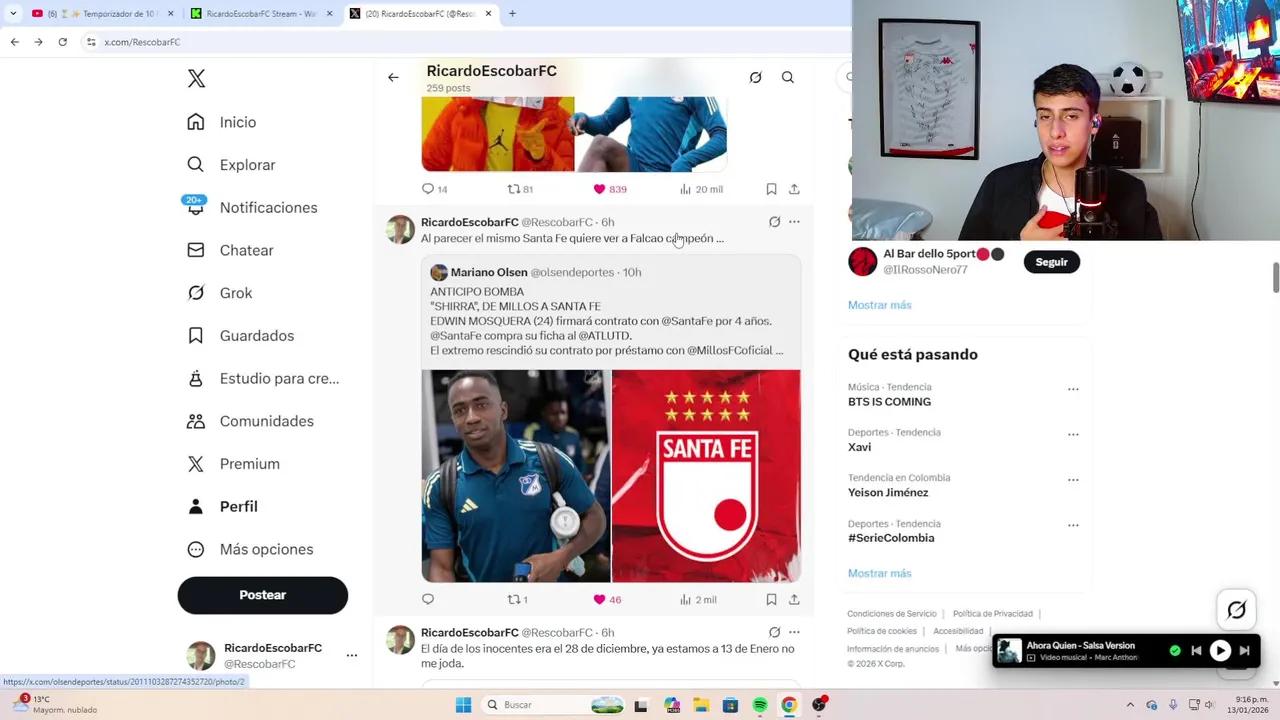This screenshot has height=720, width=1280.
Task: Unlike the post with 46 likes
Action: click(x=599, y=600)
